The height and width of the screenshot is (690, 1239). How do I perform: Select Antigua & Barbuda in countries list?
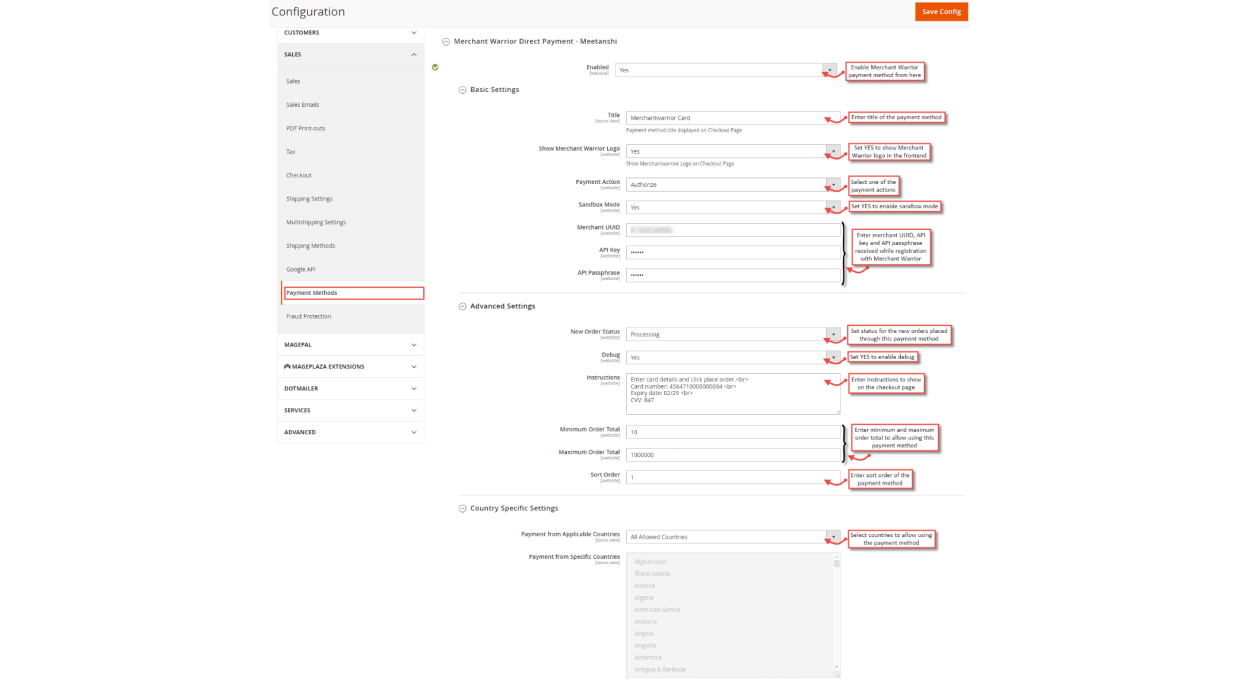pos(660,670)
